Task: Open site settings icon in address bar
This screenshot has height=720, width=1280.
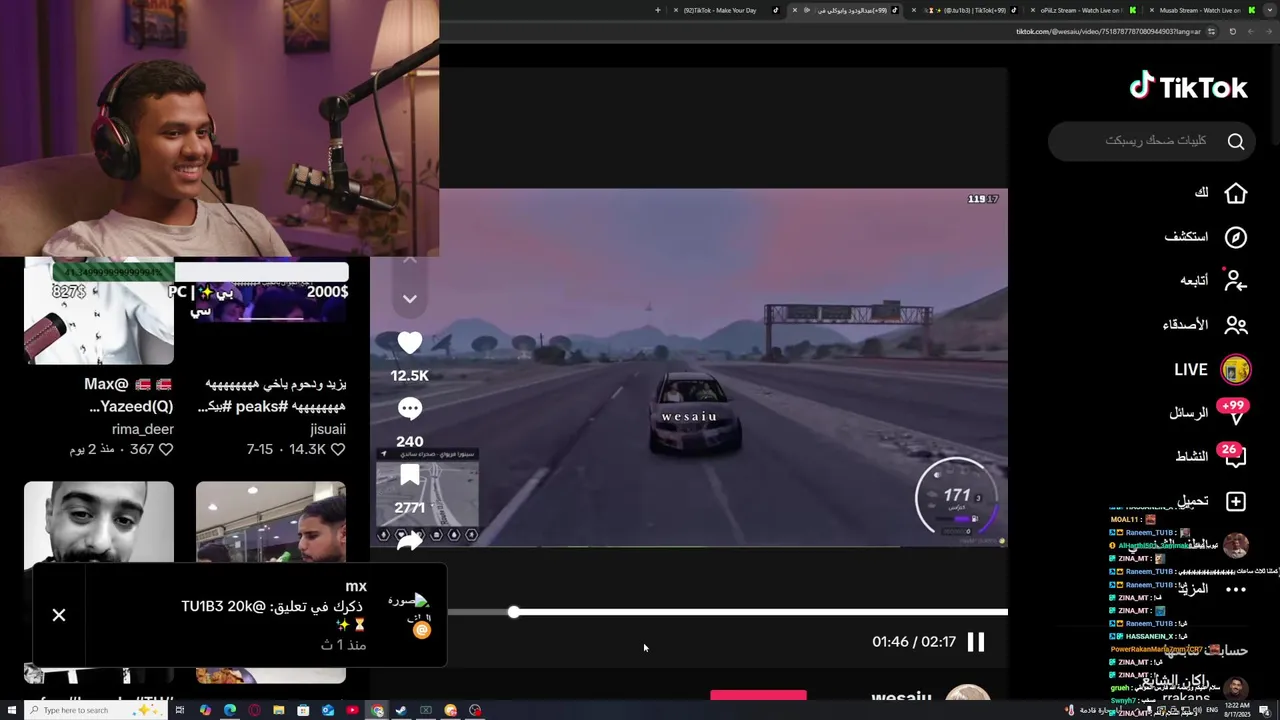Action: click(x=1211, y=31)
